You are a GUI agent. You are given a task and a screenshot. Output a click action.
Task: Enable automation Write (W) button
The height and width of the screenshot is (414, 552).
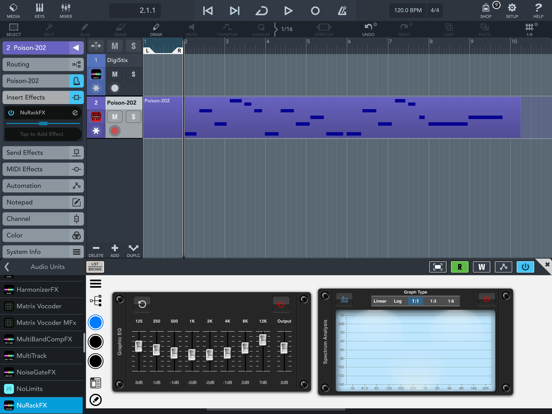click(481, 267)
